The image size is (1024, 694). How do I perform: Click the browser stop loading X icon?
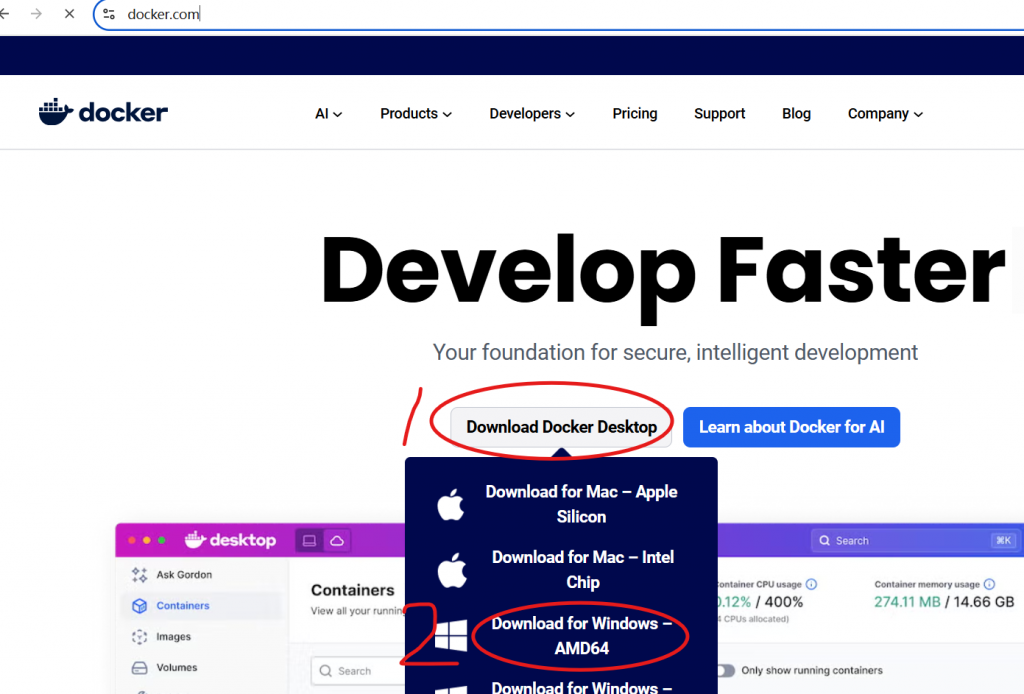(69, 15)
